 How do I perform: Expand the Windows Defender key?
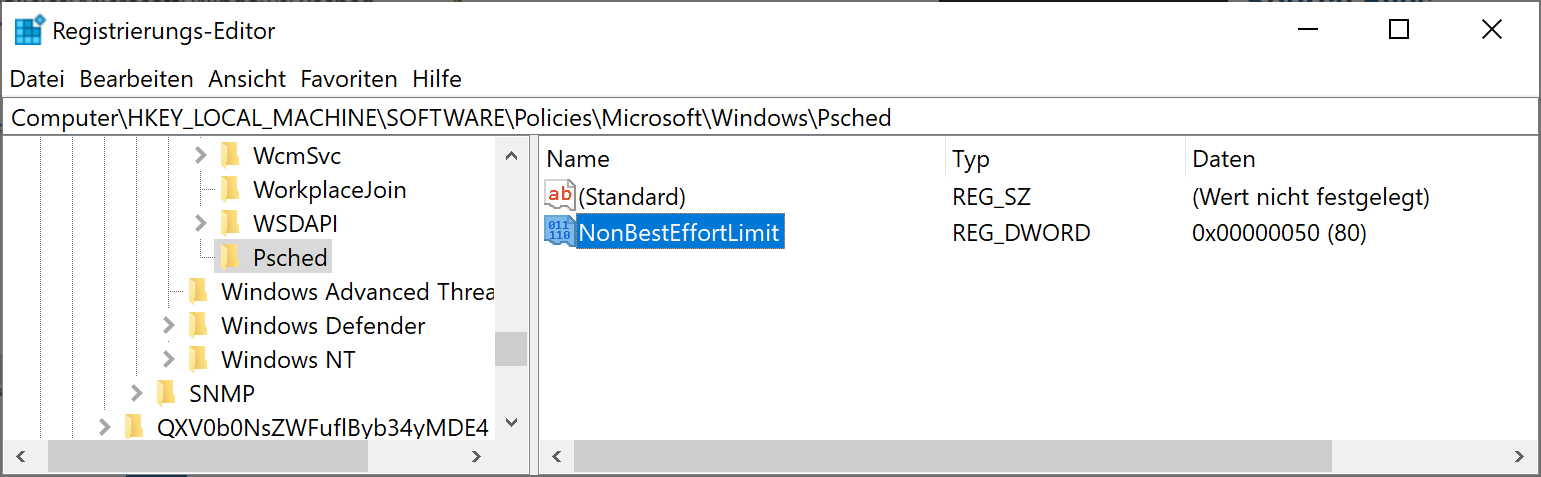tap(168, 325)
